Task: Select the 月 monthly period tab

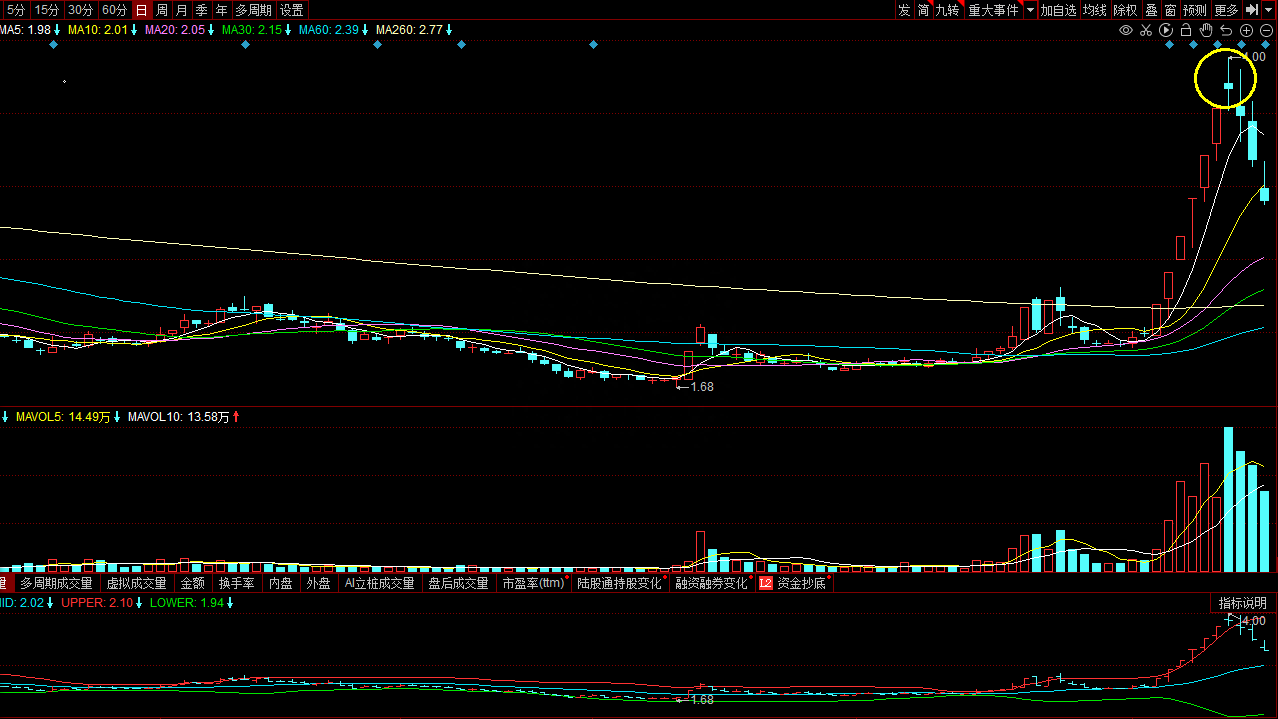Action: 181,10
